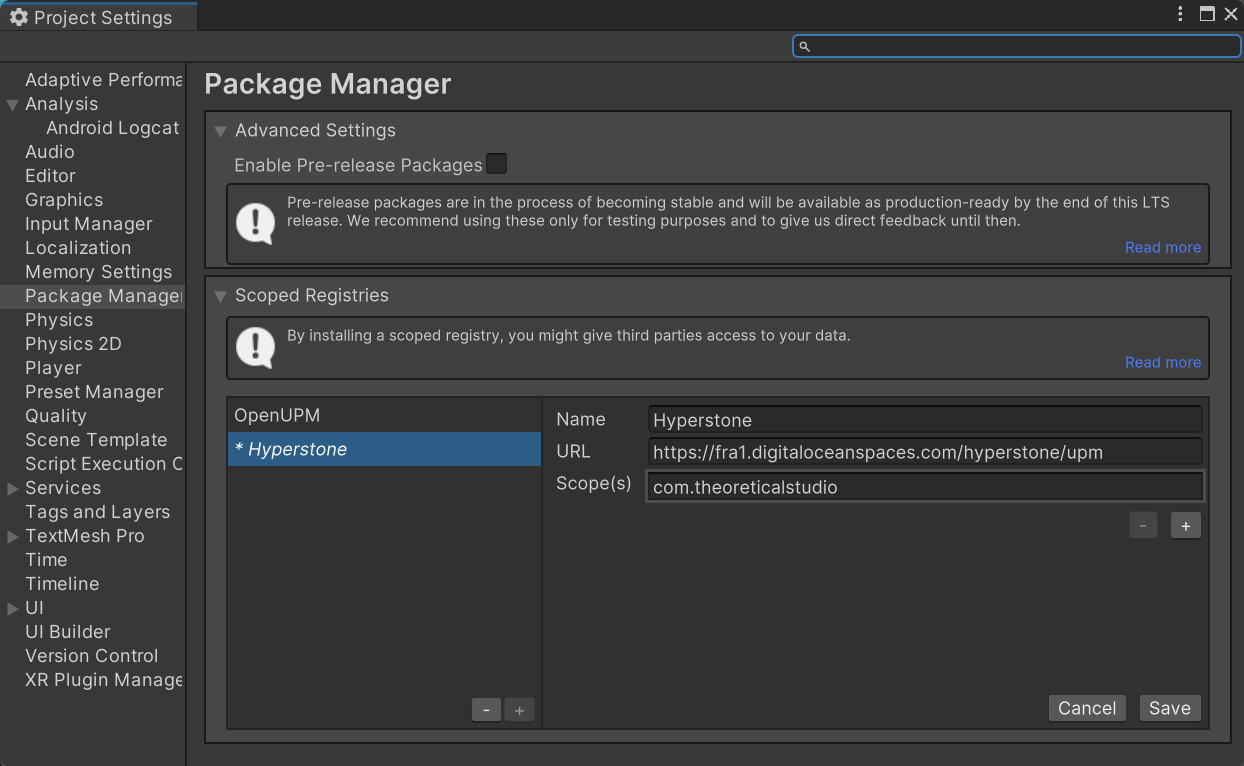1244x766 pixels.
Task: Collapse the Scoped Registries section
Action: coord(221,296)
